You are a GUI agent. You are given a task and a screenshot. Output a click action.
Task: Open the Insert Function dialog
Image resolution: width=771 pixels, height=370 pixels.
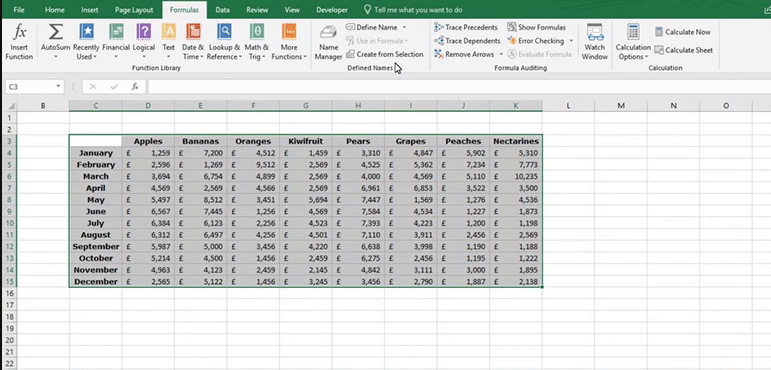(x=19, y=42)
